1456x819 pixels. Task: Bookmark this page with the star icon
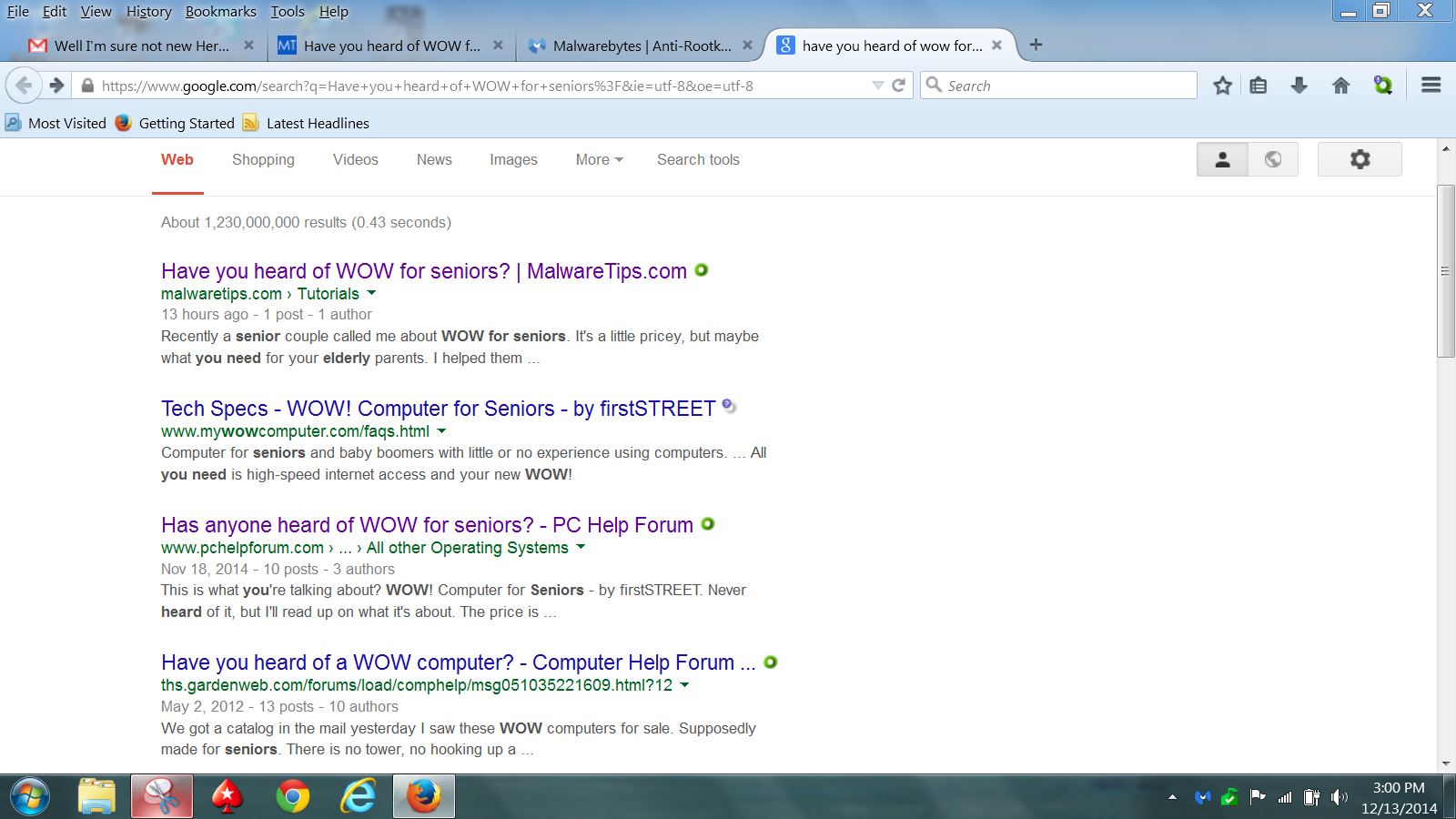pos(1222,86)
